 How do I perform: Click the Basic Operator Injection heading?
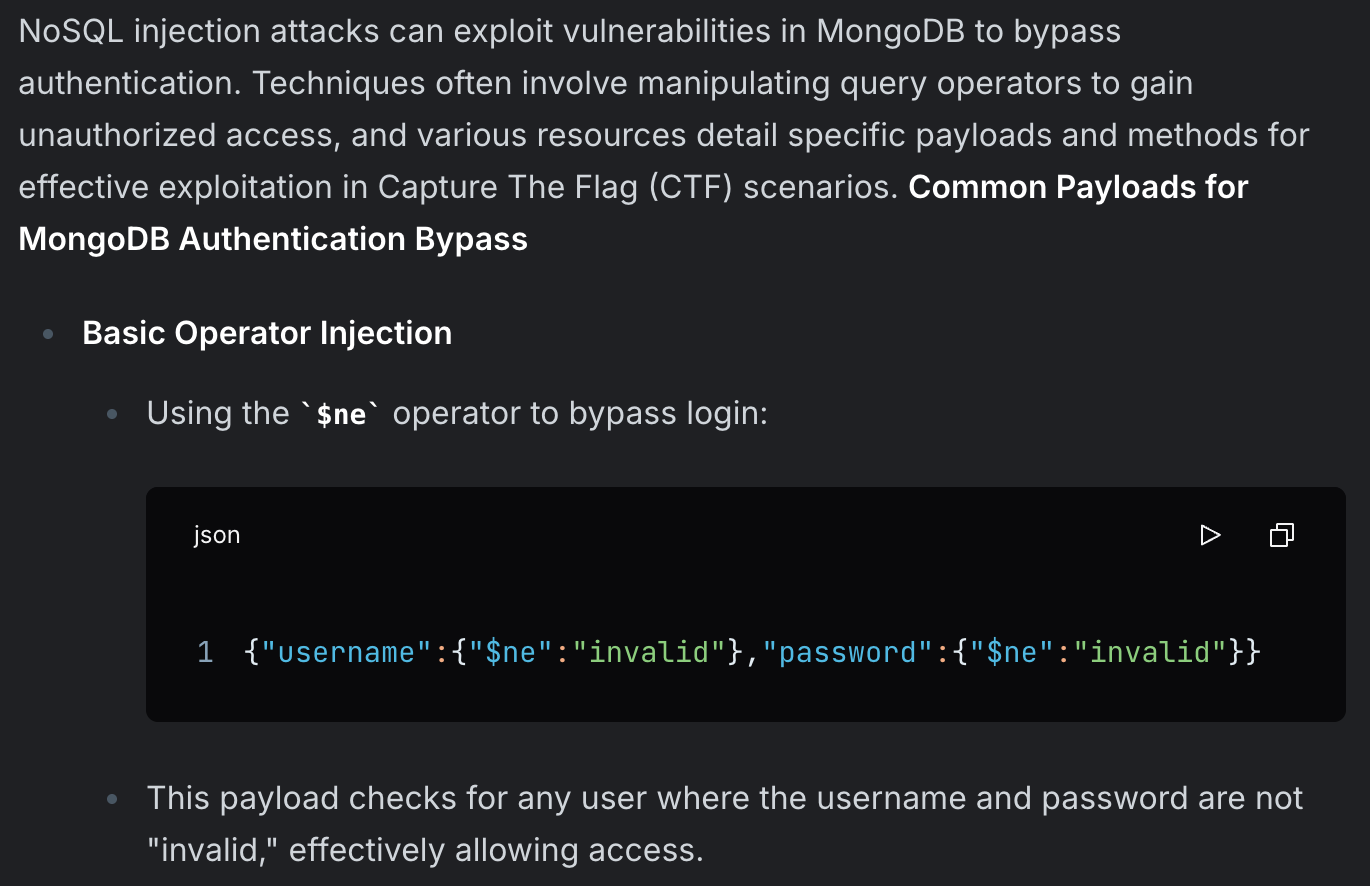pos(267,333)
